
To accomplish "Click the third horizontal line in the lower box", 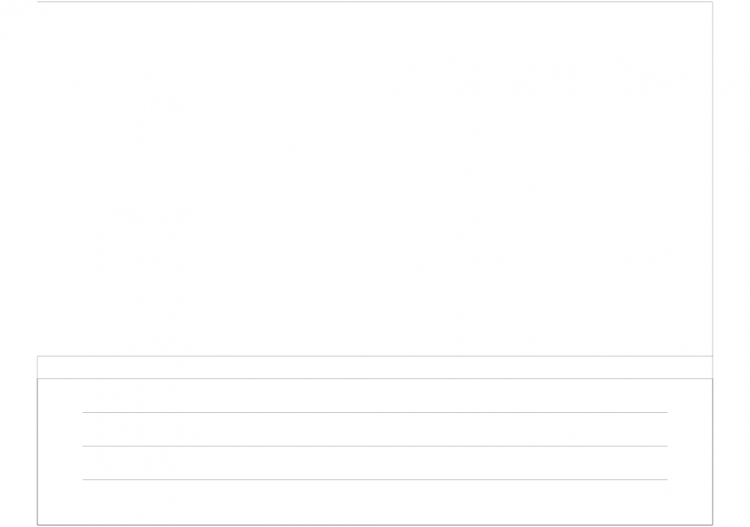I will coord(375,479).
